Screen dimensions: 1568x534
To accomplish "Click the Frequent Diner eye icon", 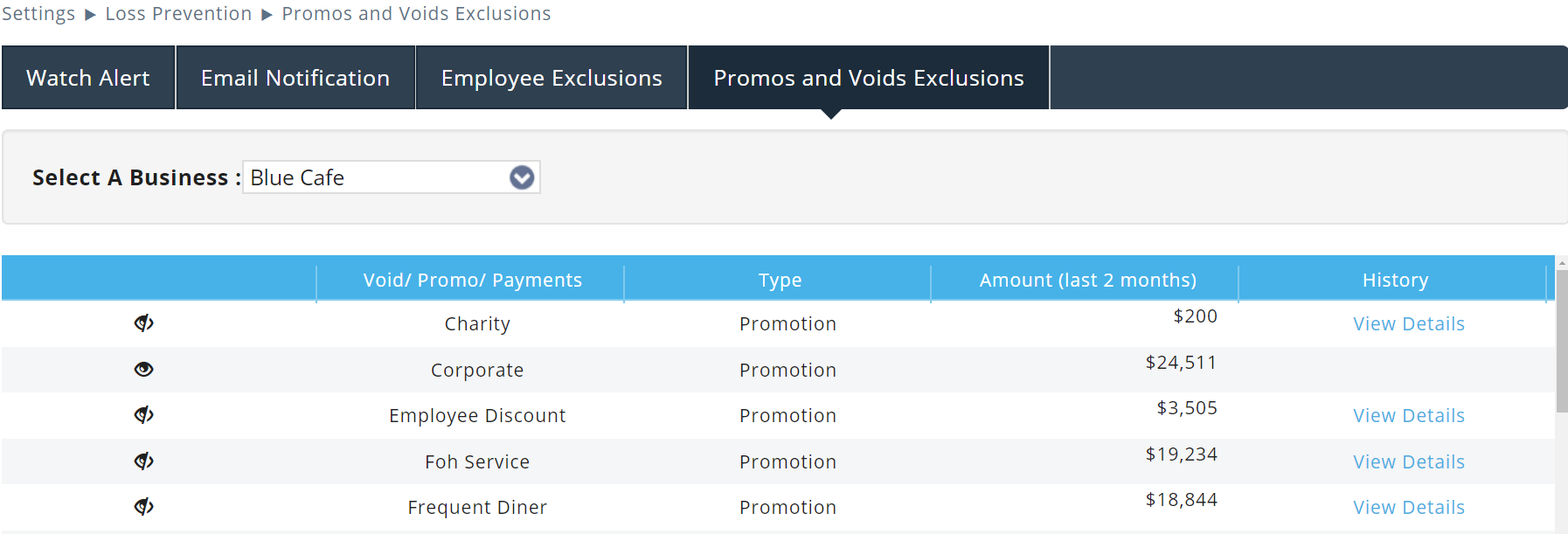I will click(144, 507).
